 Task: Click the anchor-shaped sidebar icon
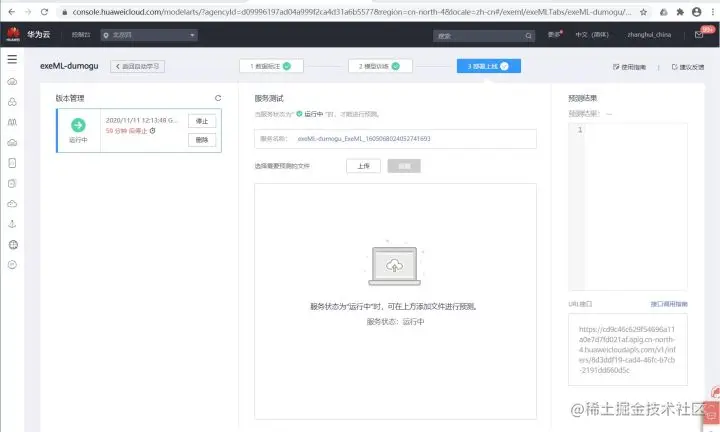tap(12, 224)
